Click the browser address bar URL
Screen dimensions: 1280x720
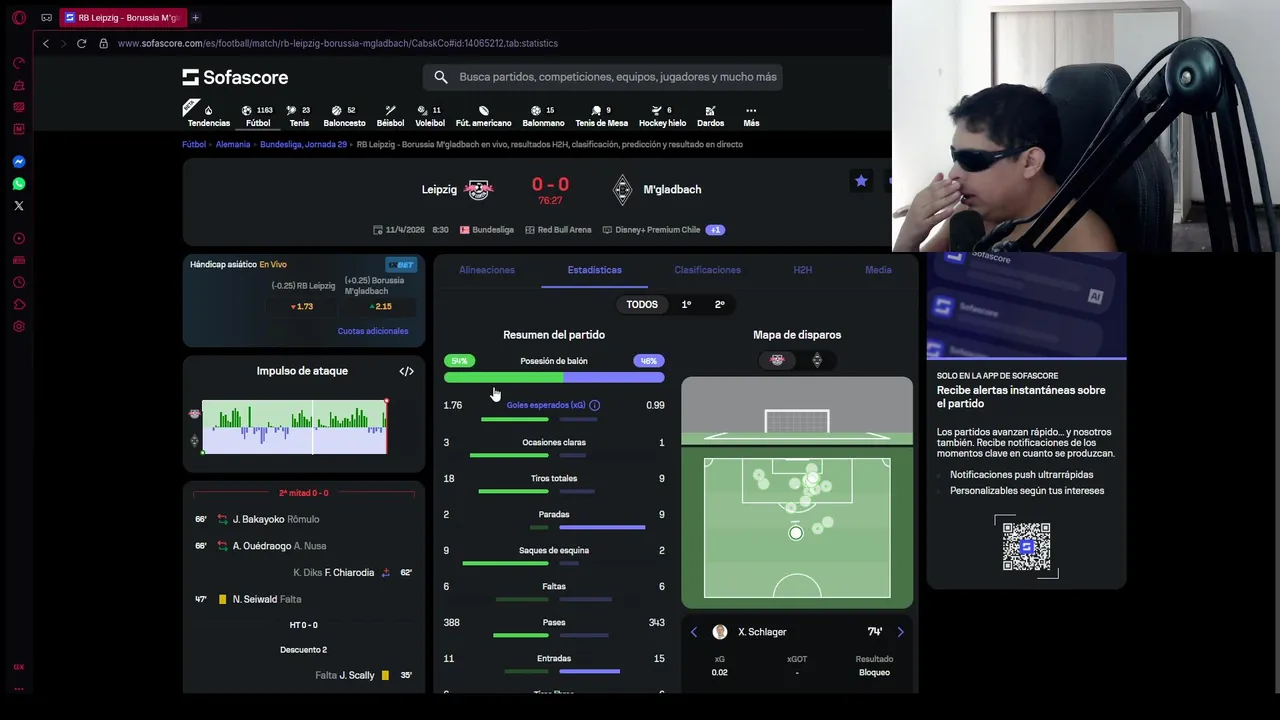337,43
